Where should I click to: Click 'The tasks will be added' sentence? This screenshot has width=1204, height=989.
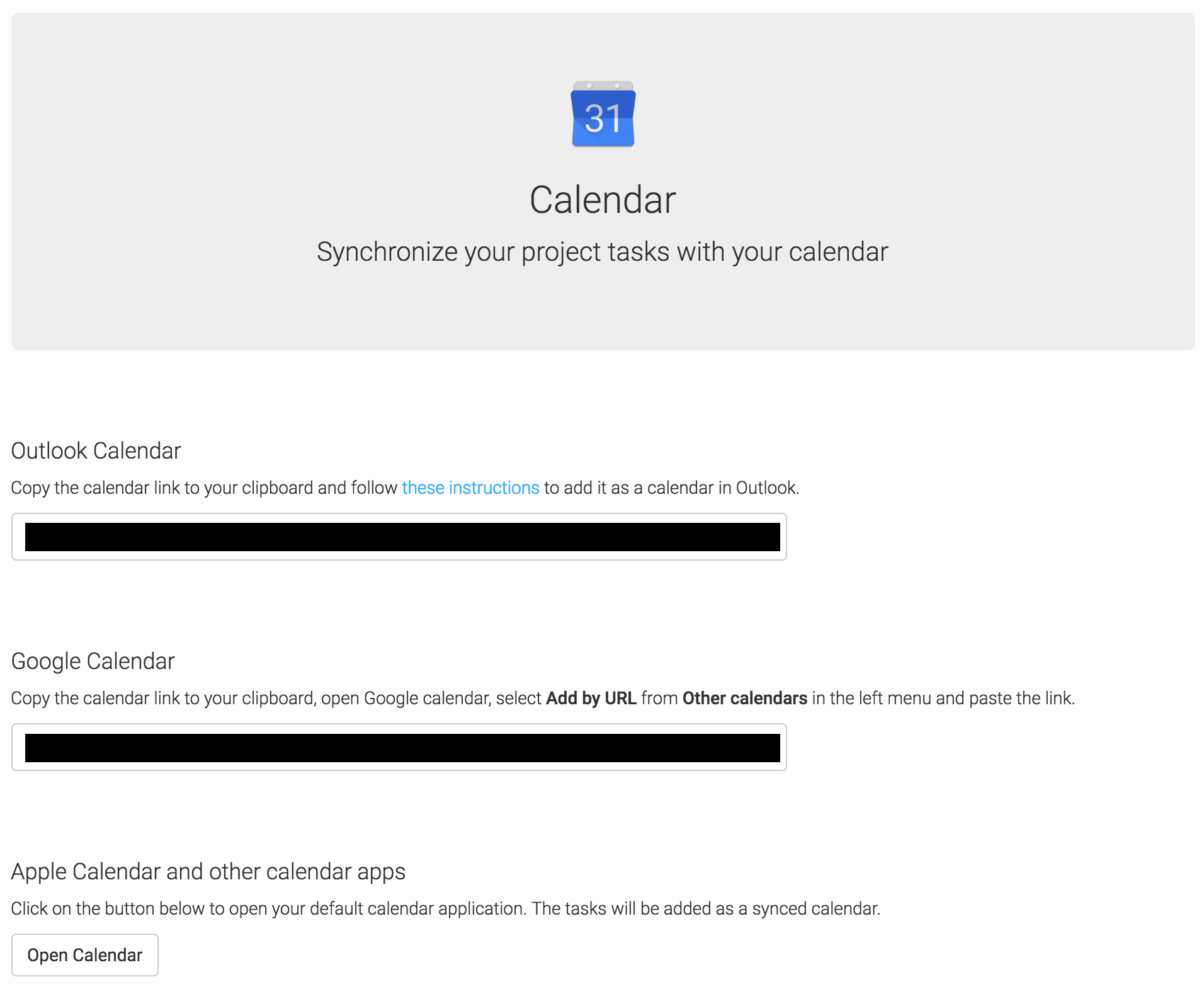(706, 908)
